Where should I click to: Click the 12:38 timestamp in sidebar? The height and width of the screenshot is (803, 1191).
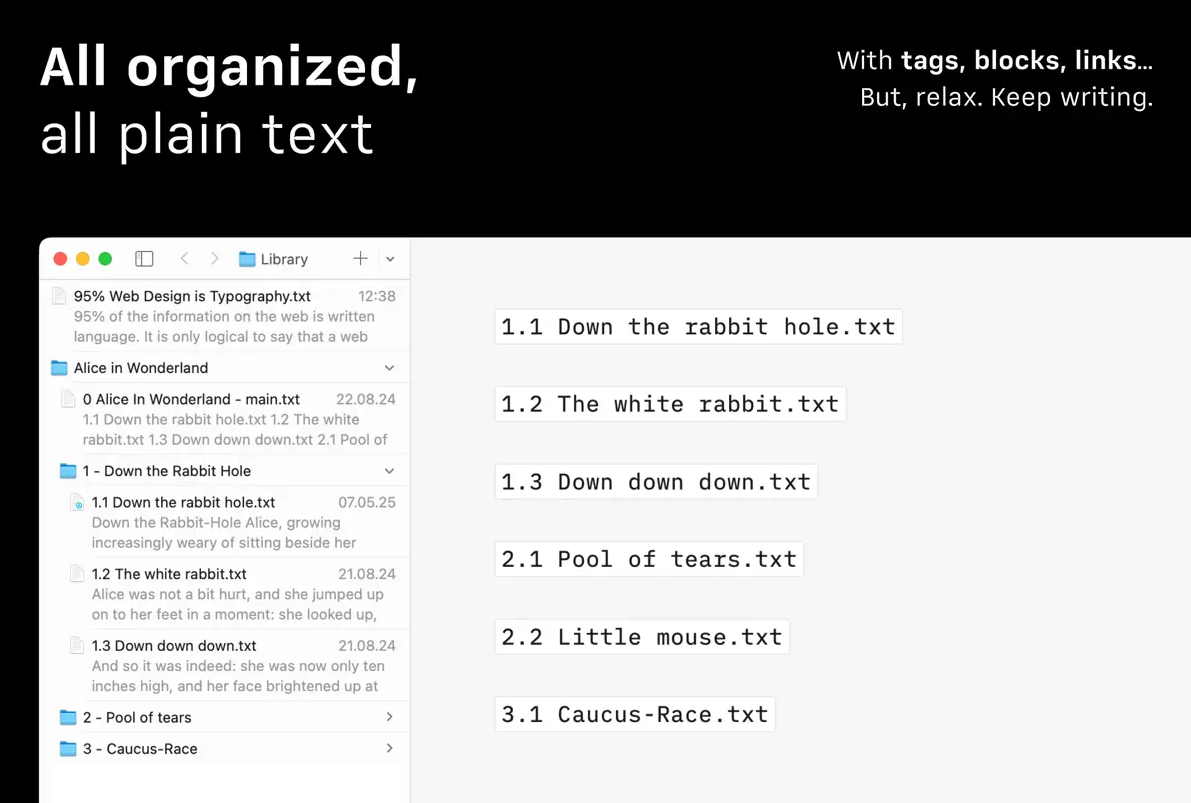pyautogui.click(x=377, y=296)
